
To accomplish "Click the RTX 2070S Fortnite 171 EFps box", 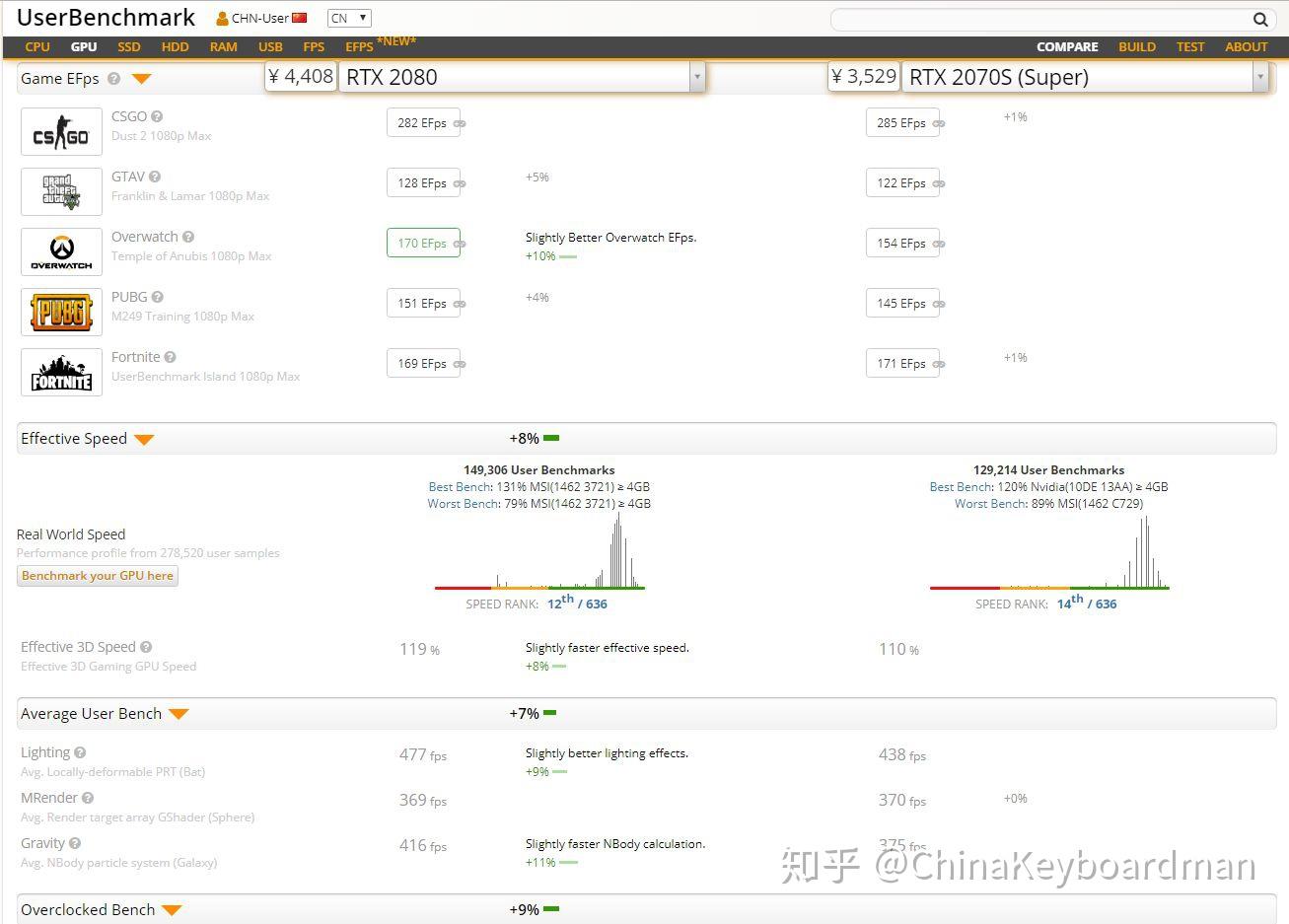I will click(902, 364).
